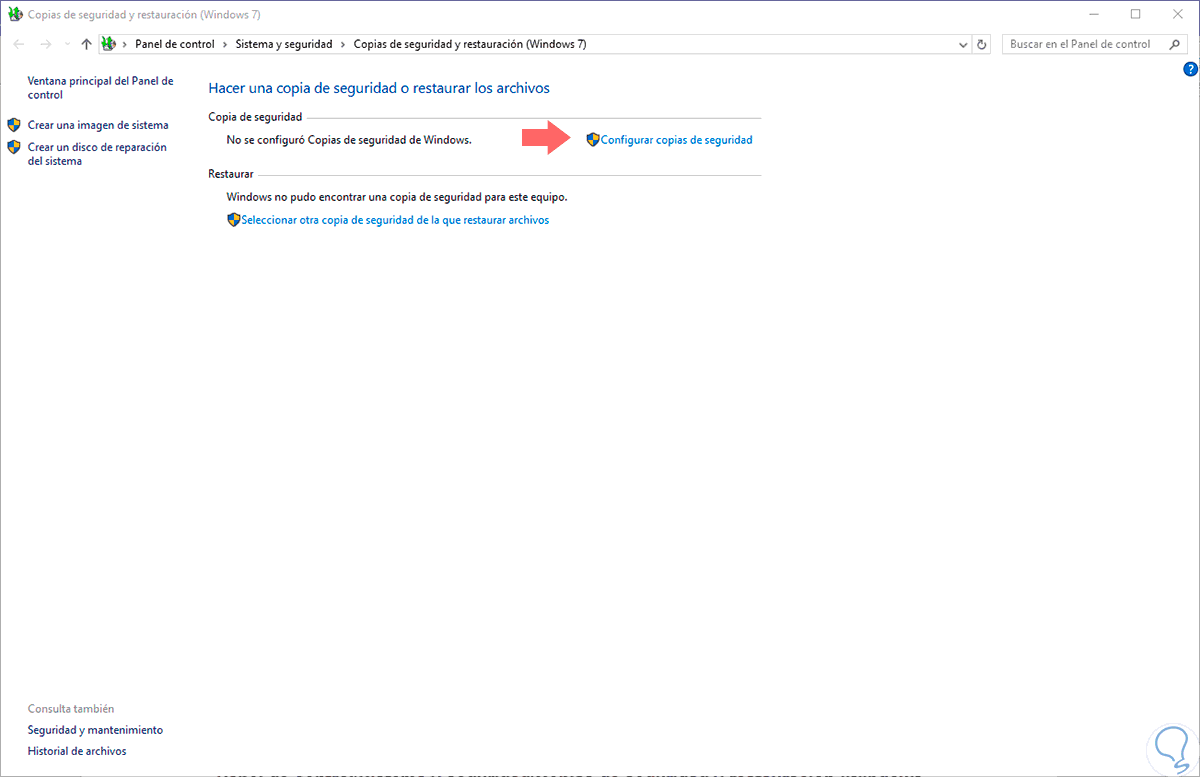Image resolution: width=1200 pixels, height=777 pixels.
Task: Click the heading 'Hacer una copia de seguridad o restaurar los archivos'
Action: pyautogui.click(x=379, y=88)
